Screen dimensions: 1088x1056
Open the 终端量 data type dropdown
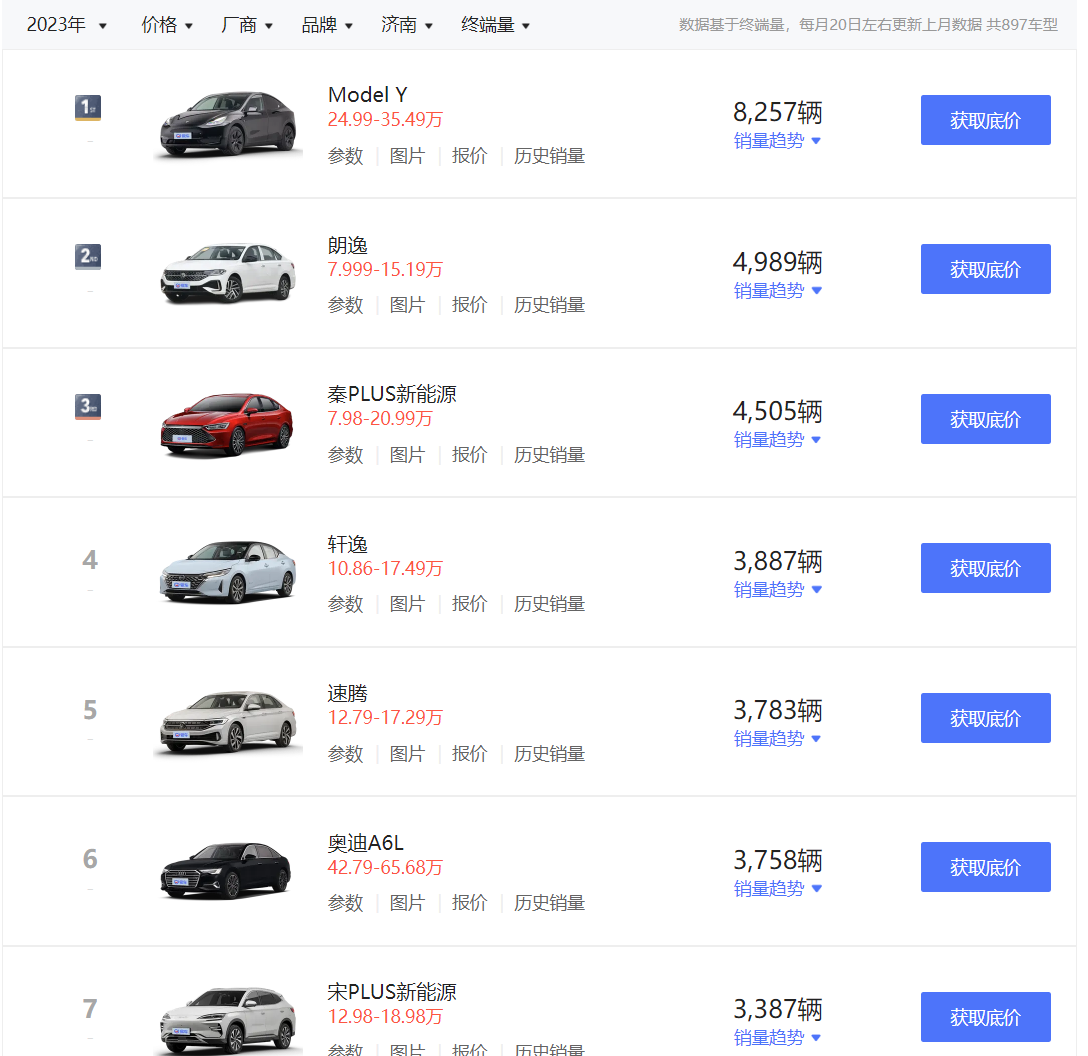(x=495, y=25)
